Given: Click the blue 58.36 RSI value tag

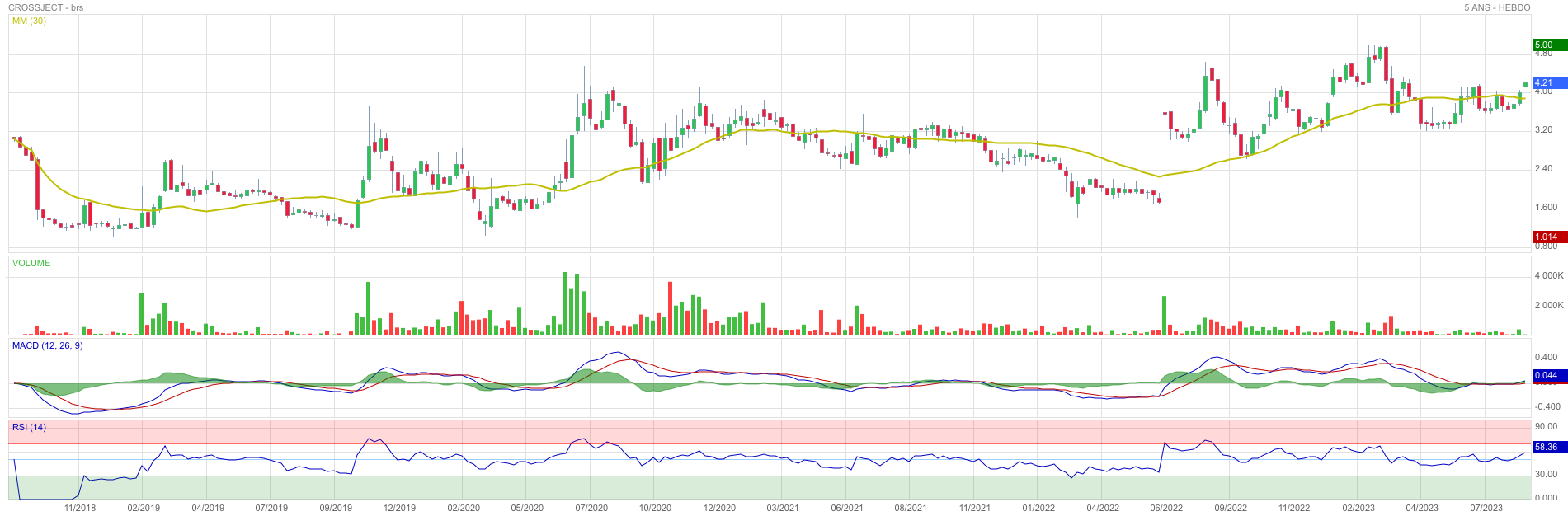Looking at the screenshot, I should (x=1548, y=447).
